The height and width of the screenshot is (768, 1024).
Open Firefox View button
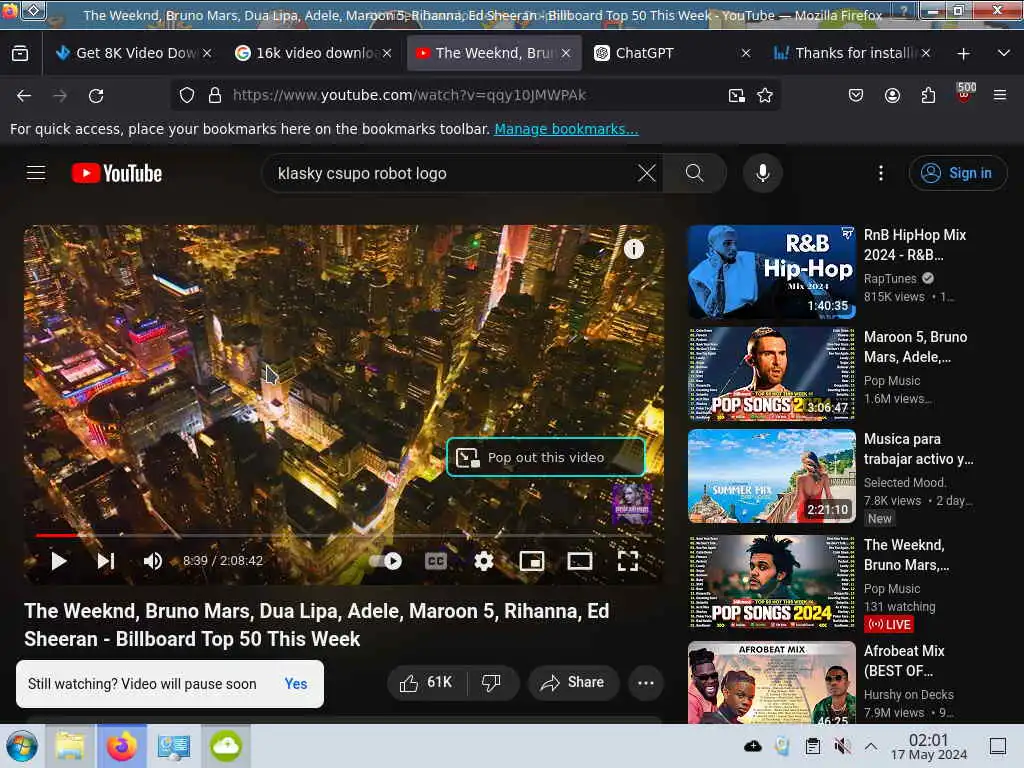point(20,53)
